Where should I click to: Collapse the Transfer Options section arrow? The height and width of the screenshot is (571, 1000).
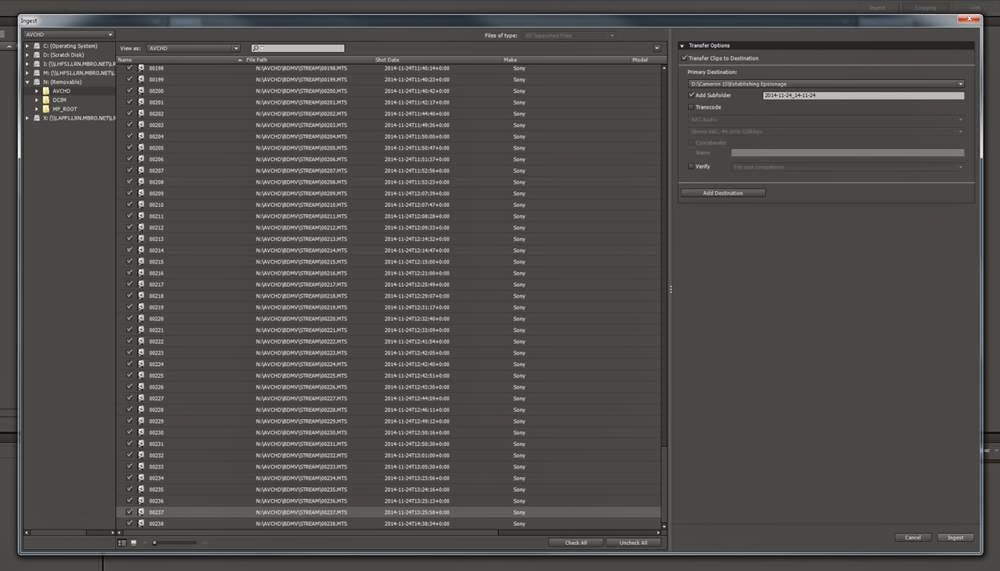click(682, 46)
